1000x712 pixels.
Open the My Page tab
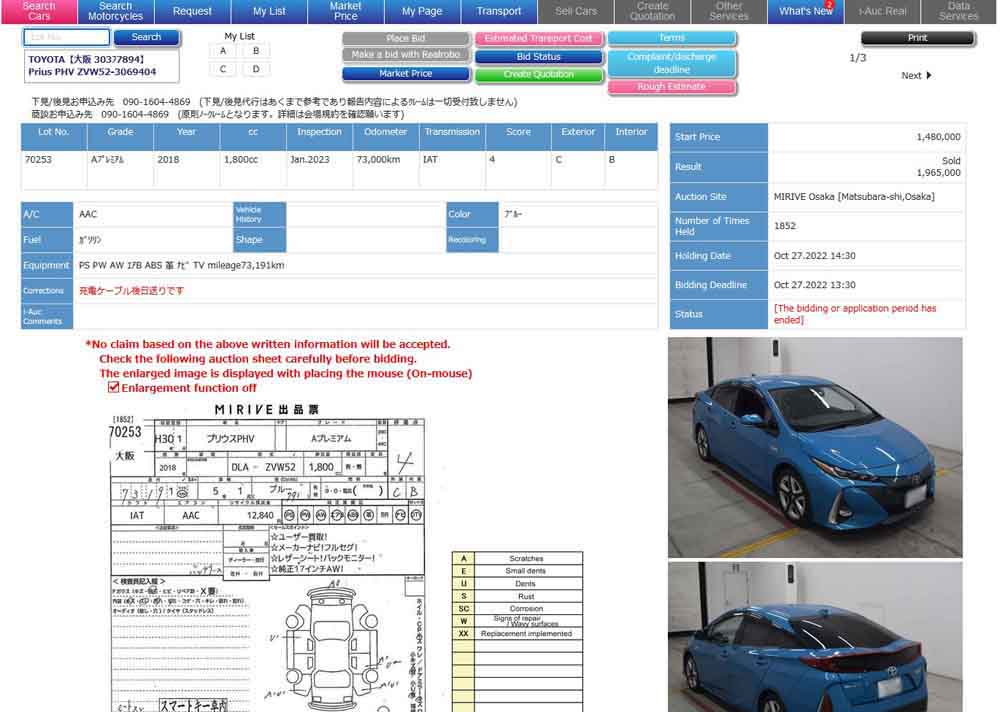[x=422, y=11]
